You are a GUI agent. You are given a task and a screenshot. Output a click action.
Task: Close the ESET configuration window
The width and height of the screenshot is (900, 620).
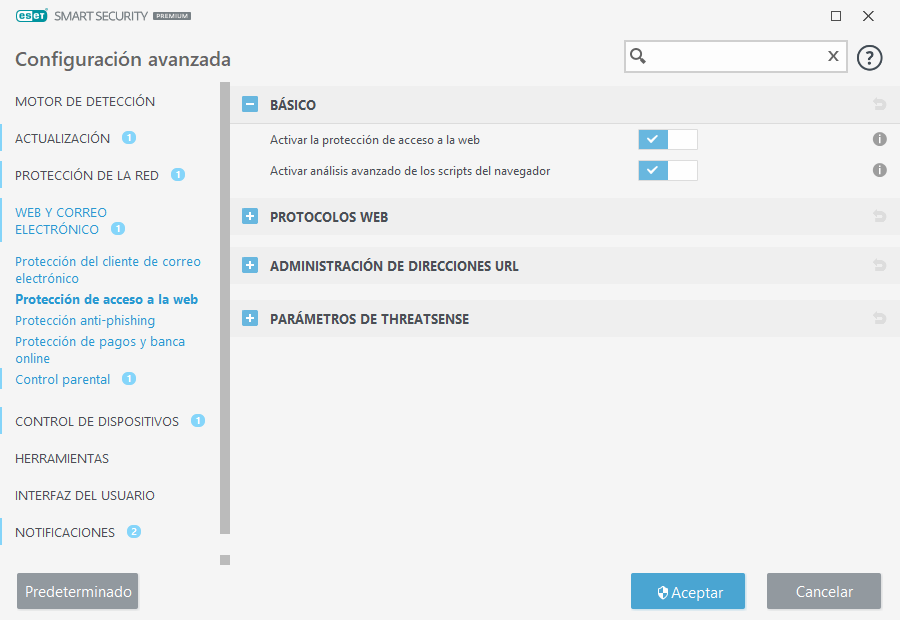coord(868,16)
